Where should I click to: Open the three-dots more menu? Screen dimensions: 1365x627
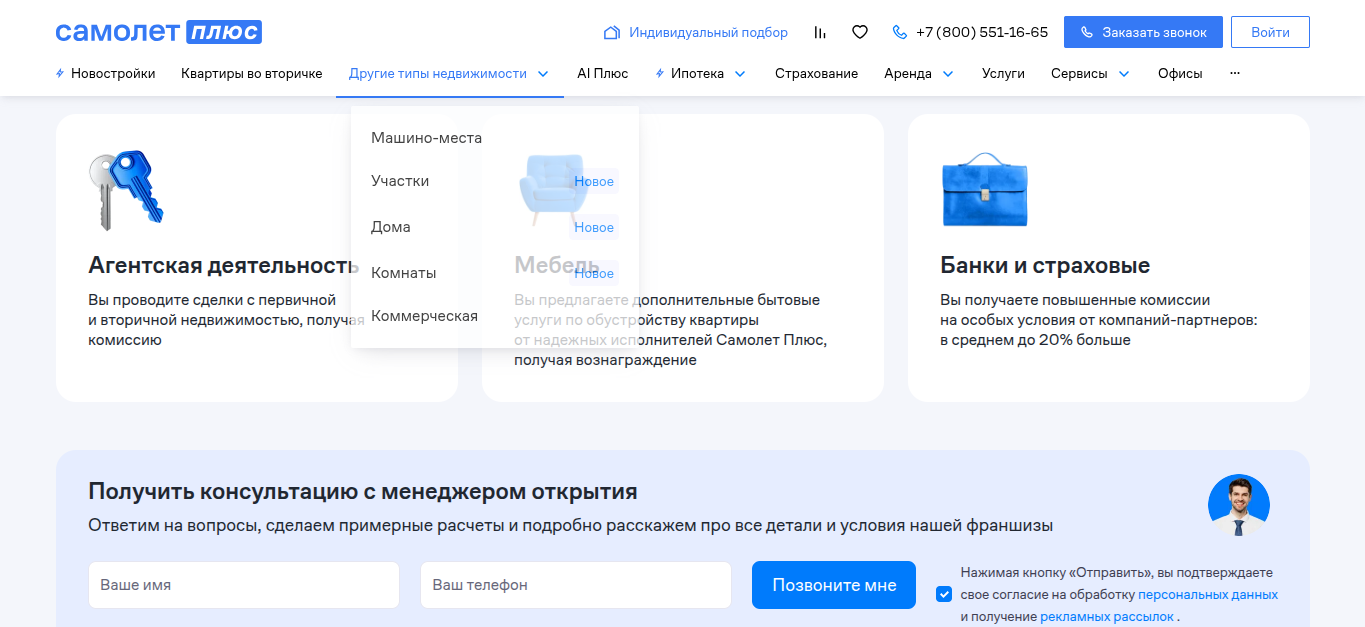(1235, 73)
